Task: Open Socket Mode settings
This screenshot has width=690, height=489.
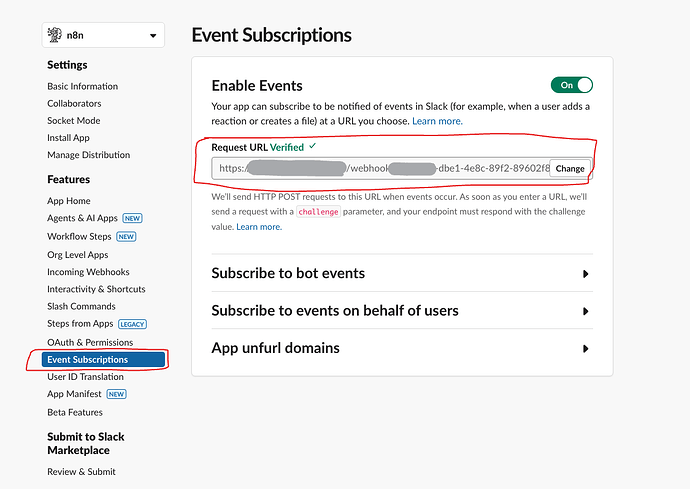Action: [74, 121]
